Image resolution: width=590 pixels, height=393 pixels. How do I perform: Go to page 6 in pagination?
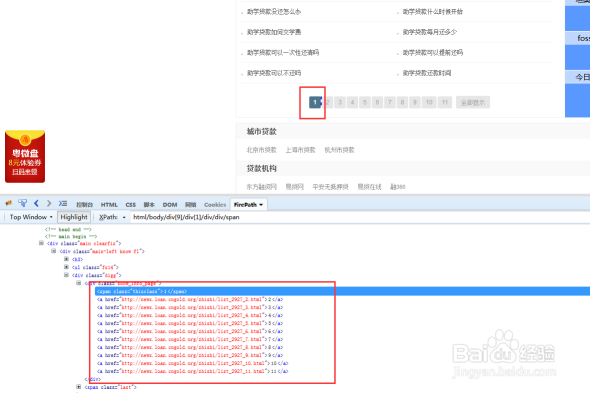[377, 102]
